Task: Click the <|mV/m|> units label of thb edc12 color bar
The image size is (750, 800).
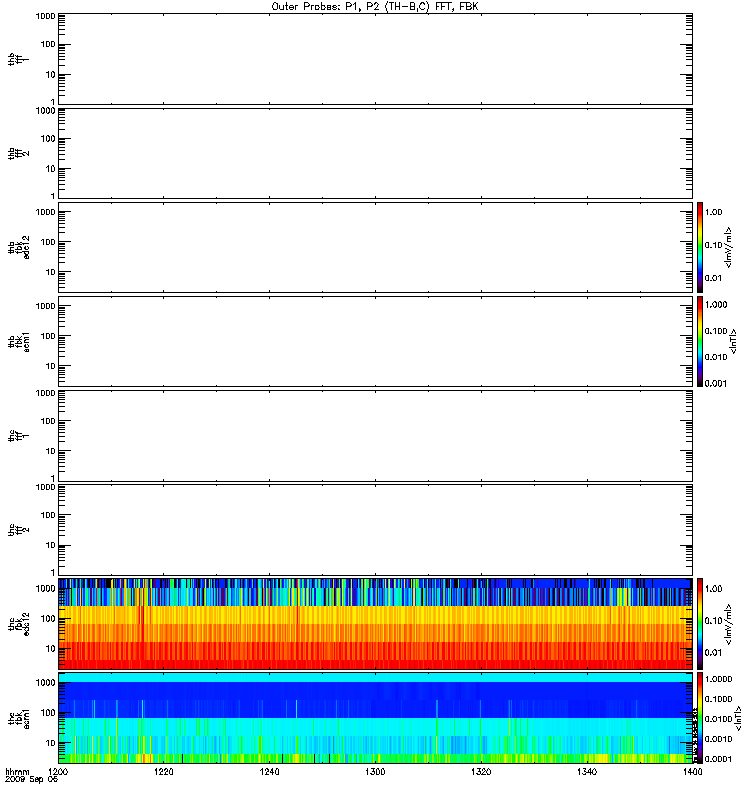Action: click(x=729, y=247)
